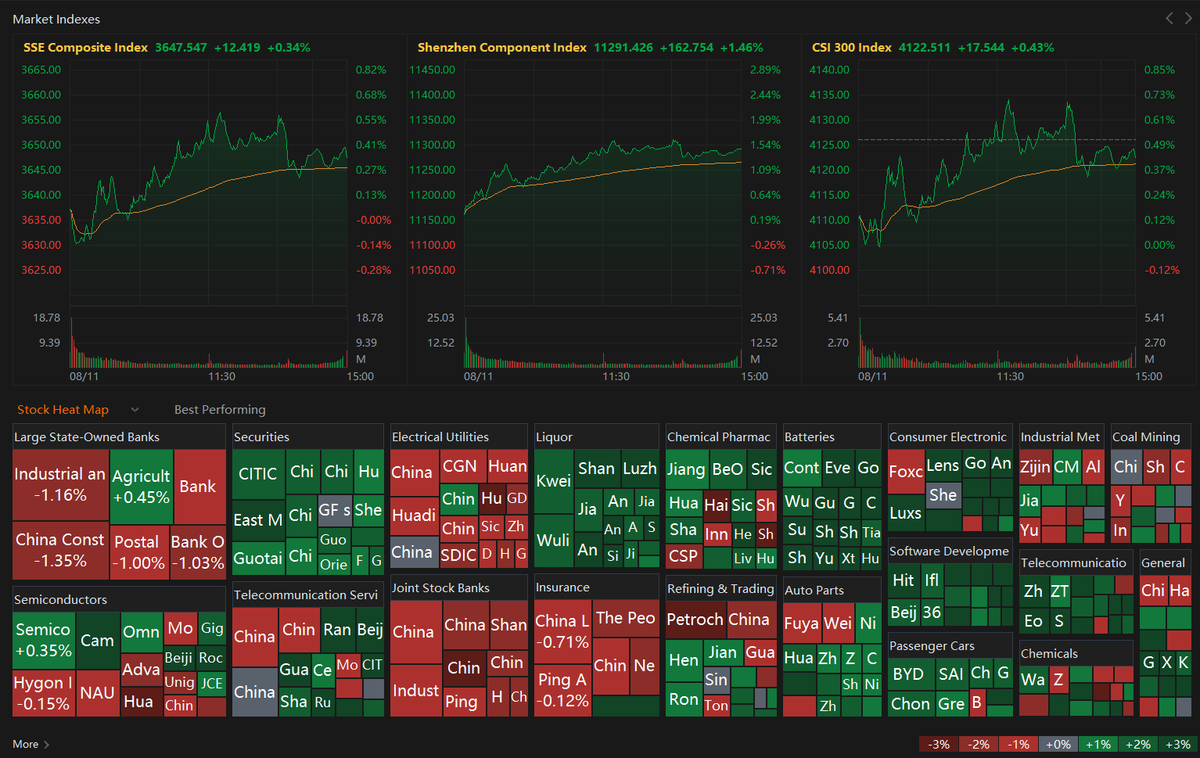This screenshot has height=758, width=1200.
Task: Select the 'Postal -1.00%' tile
Action: click(x=139, y=552)
